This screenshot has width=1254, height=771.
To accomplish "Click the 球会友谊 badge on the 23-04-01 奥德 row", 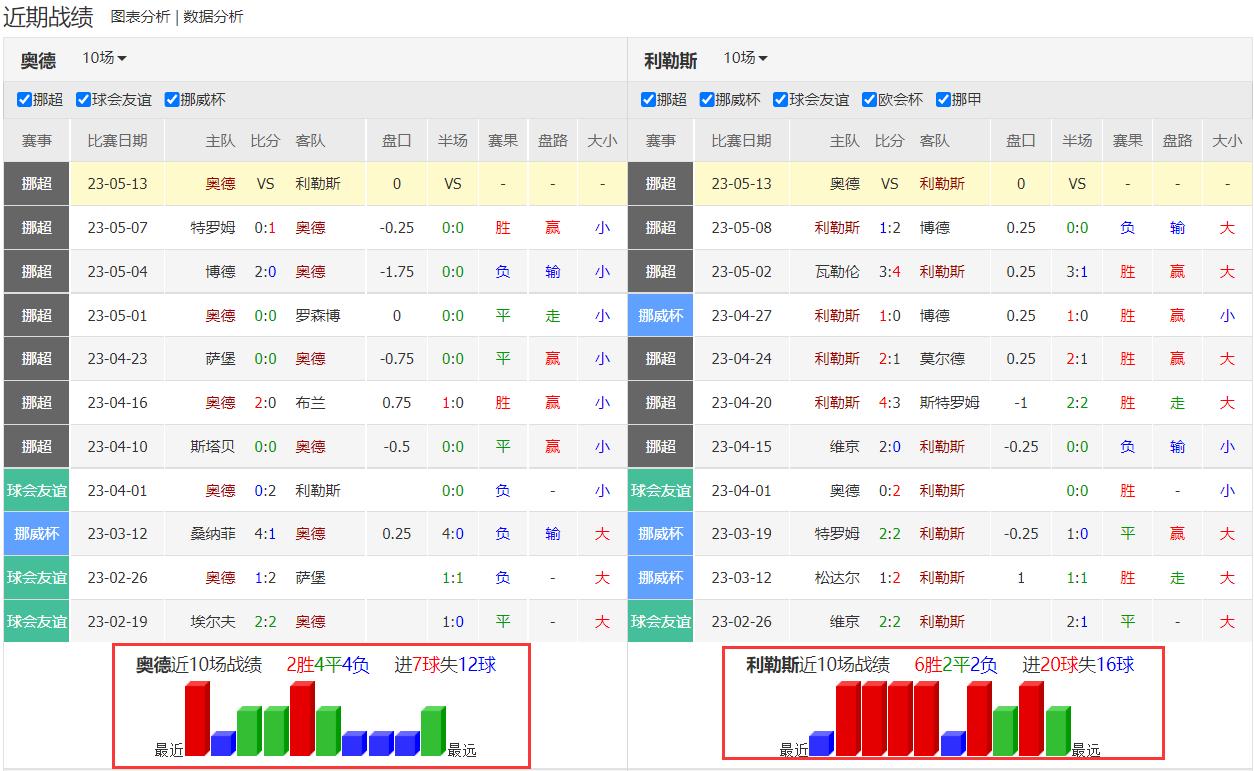I will click(x=37, y=490).
